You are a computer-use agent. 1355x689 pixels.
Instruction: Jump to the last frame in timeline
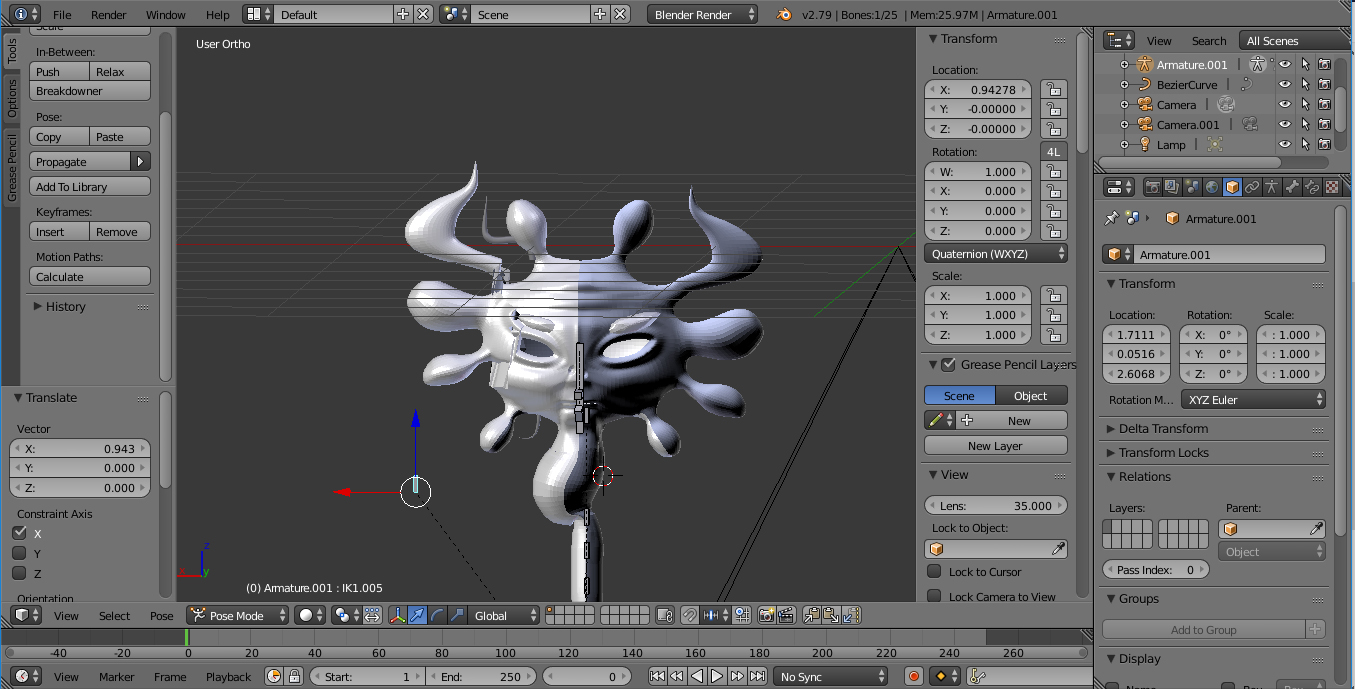click(757, 677)
